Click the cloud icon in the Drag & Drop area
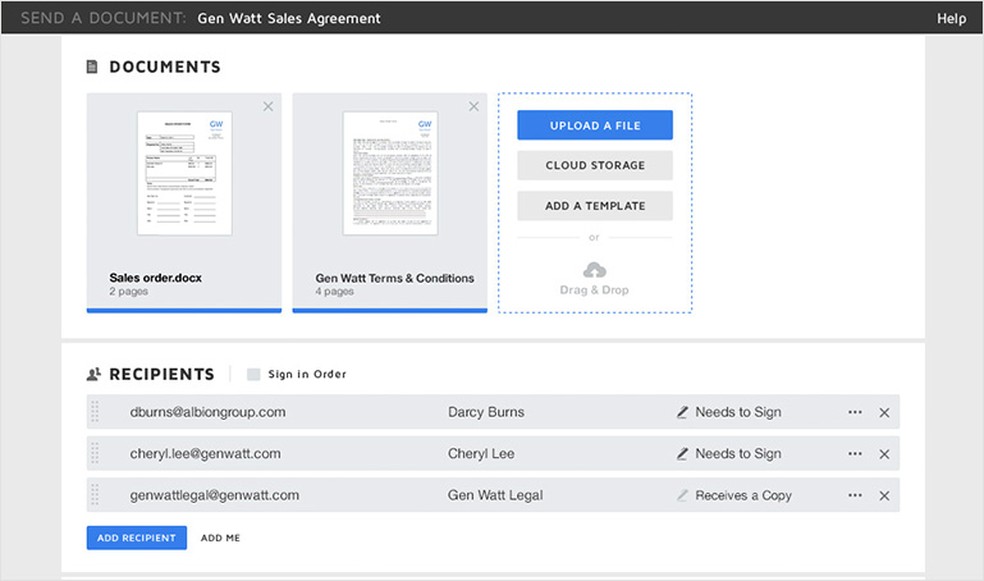Viewport: 984px width, 581px height. [x=594, y=268]
